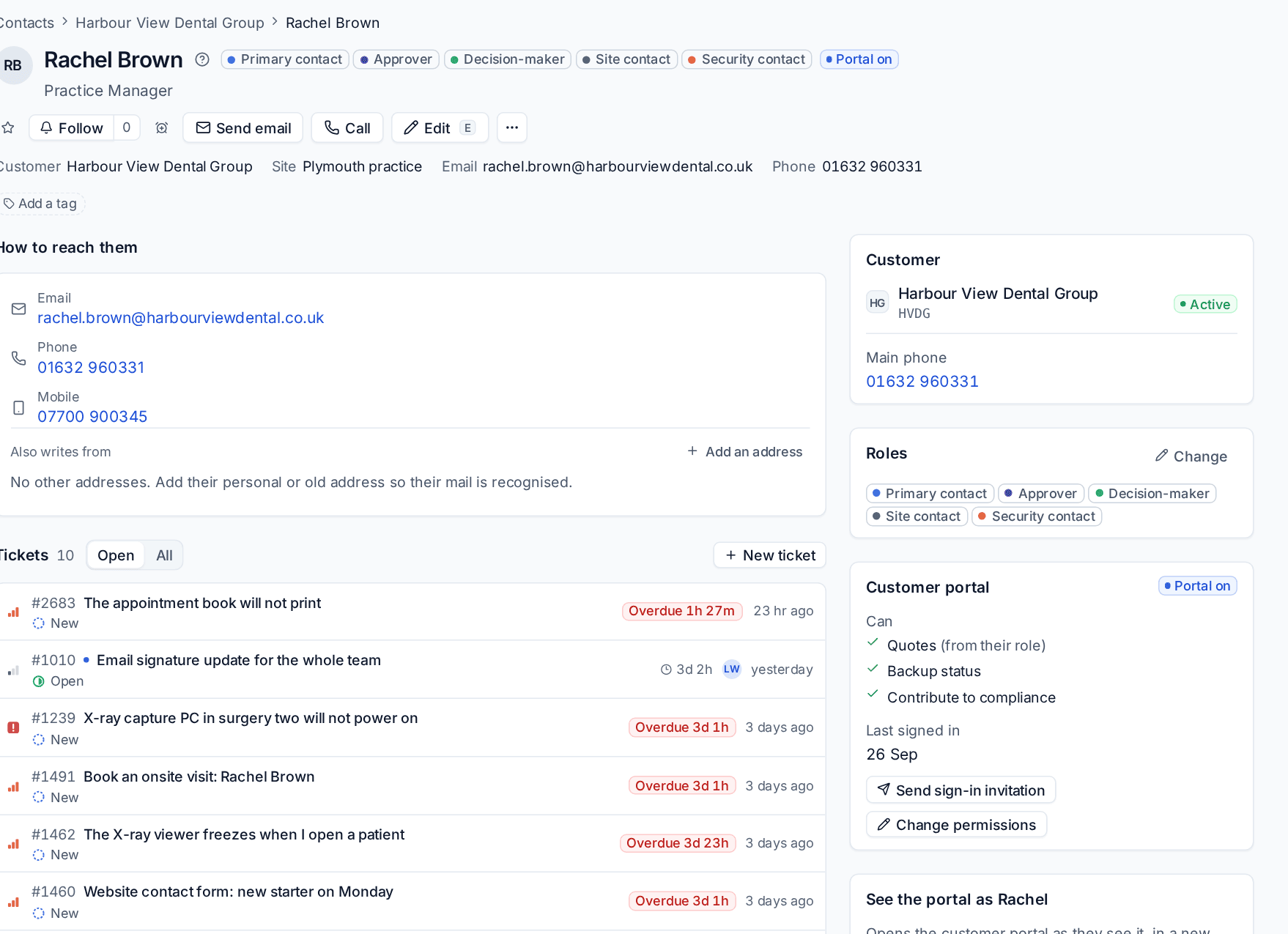
Task: Click the Send email button
Action: tap(244, 128)
